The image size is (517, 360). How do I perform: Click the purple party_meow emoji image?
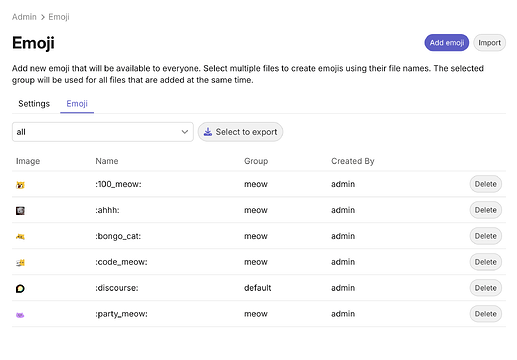point(20,315)
